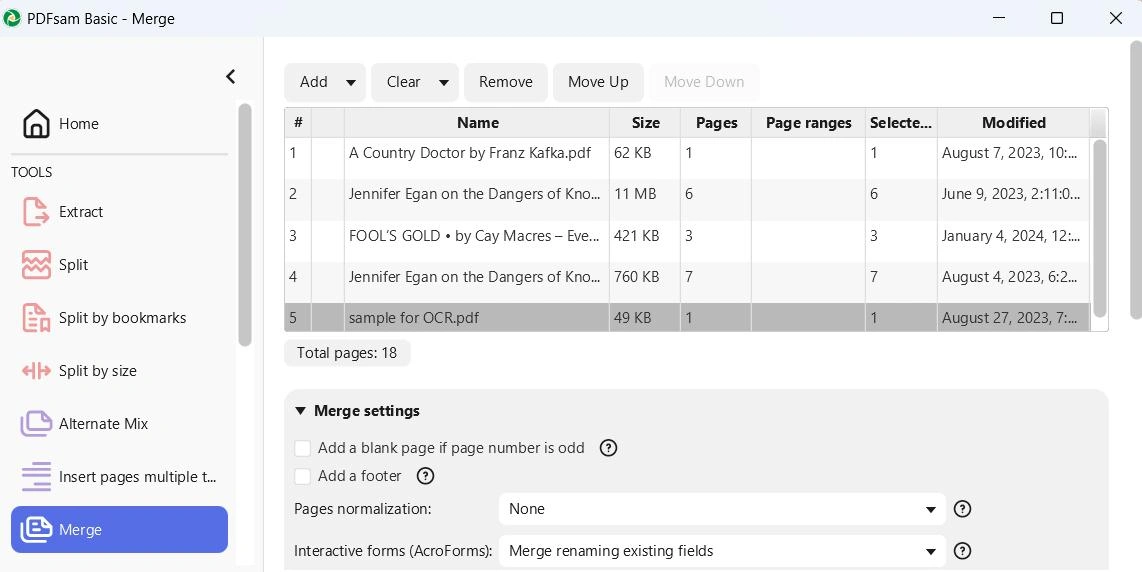The image size is (1142, 572).
Task: Open Interactive forms AcroForms dropdown
Action: (721, 551)
